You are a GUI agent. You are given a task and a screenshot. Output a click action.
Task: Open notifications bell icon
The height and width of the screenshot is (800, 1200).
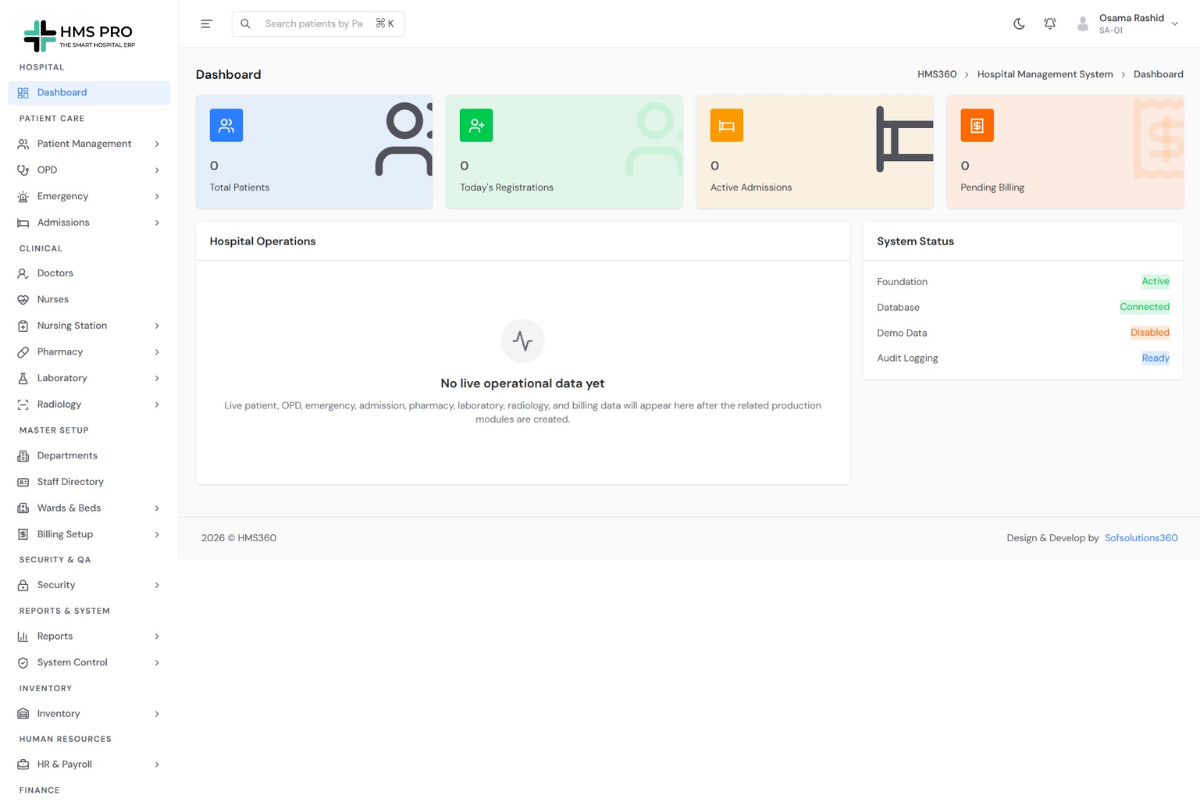1050,24
